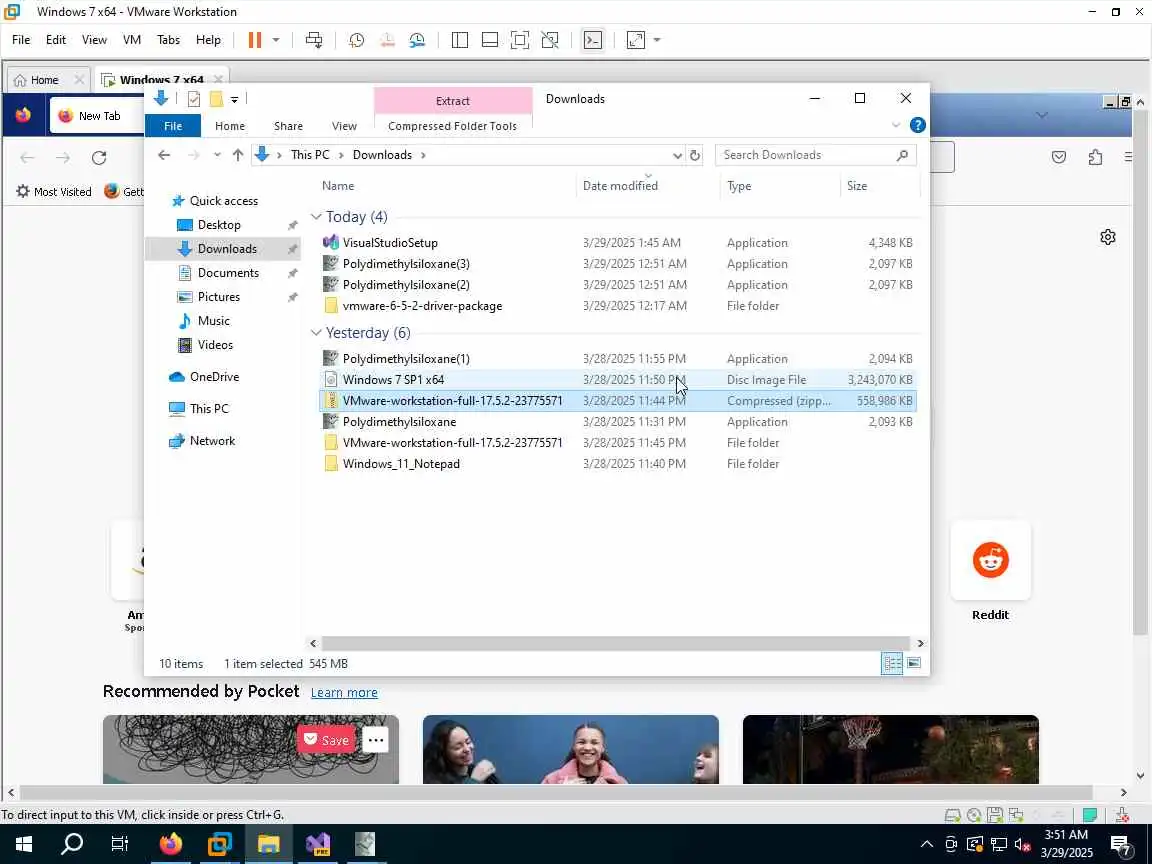Click Learn more link for Pocket
1152x864 pixels.
click(x=344, y=692)
